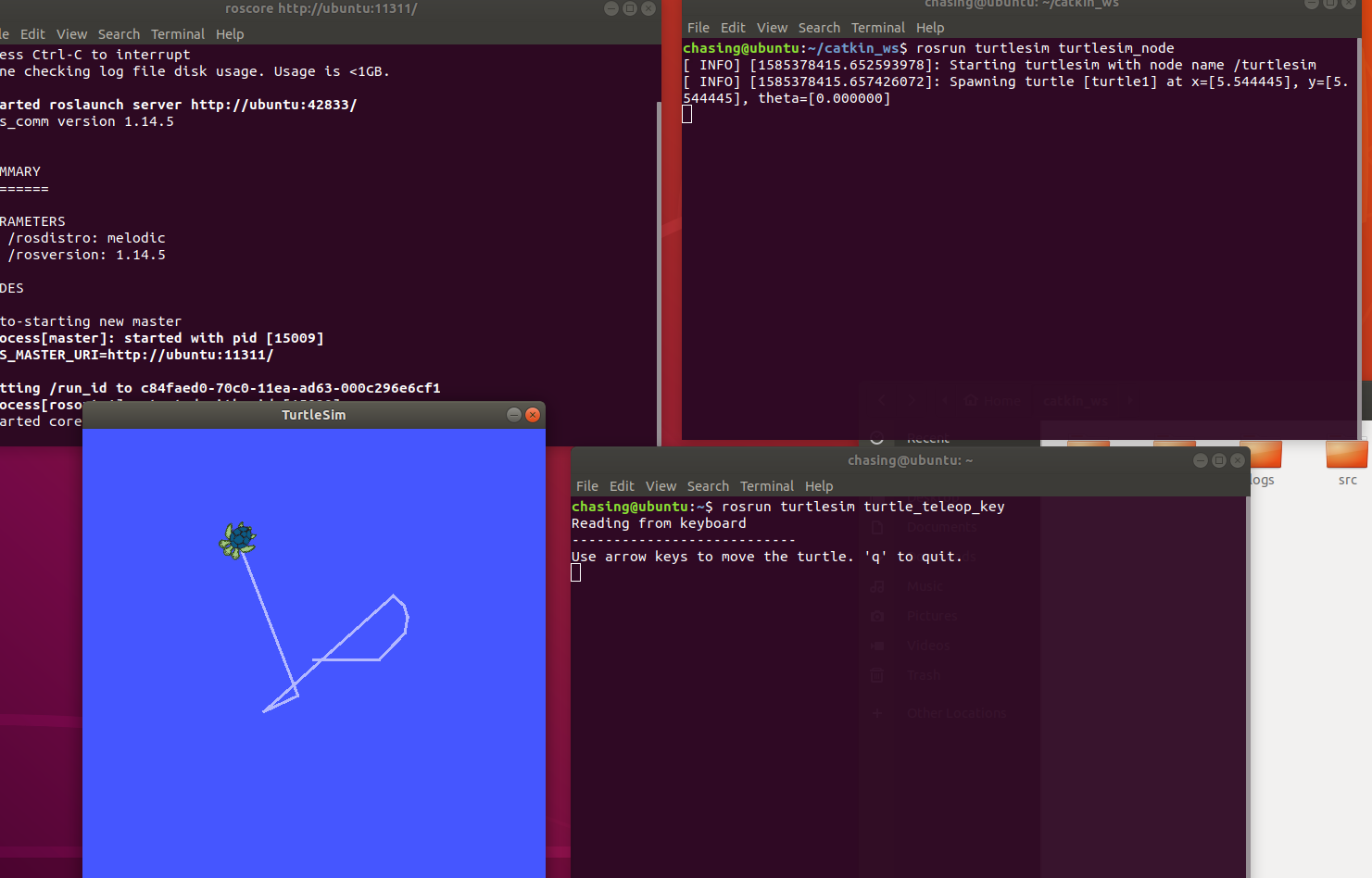Click 'started with pid [15009]' line
Viewport: 1372px width, 878px height.
click(162, 338)
